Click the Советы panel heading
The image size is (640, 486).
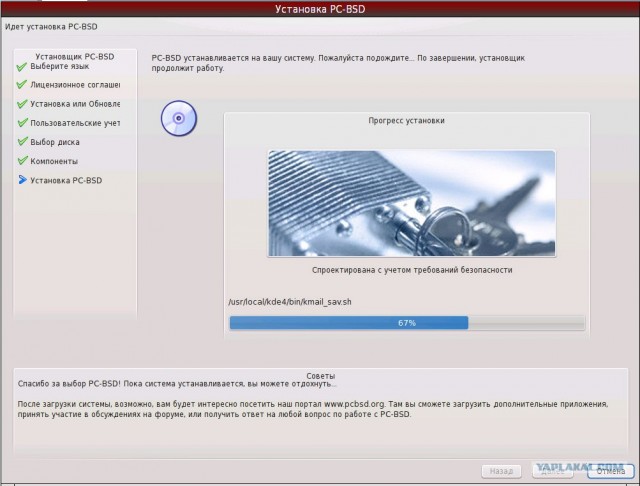click(x=320, y=376)
